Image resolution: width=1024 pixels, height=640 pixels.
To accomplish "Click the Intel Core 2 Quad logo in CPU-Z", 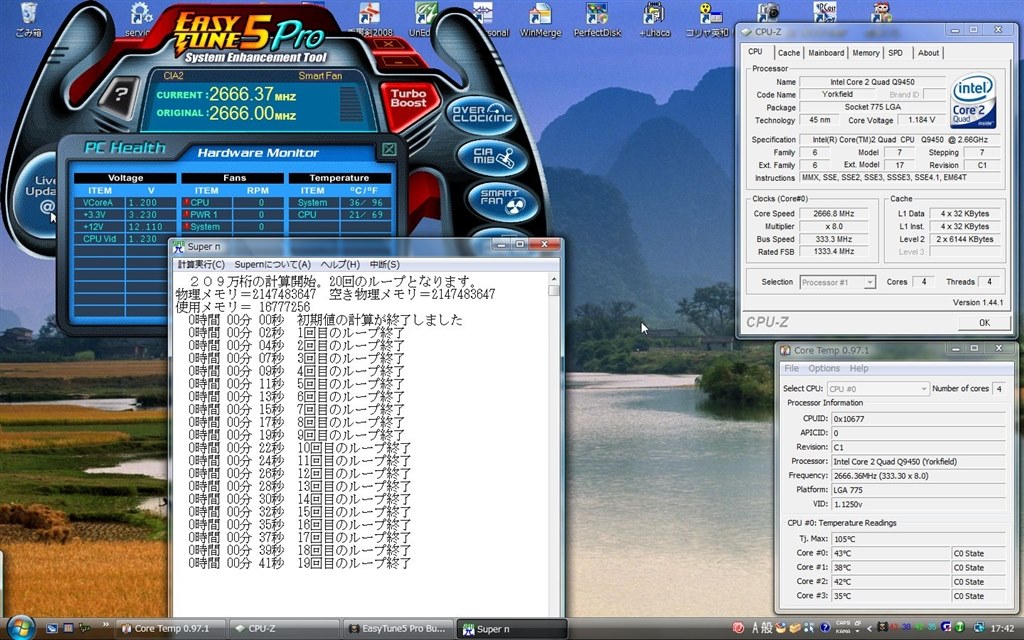I will [x=972, y=99].
